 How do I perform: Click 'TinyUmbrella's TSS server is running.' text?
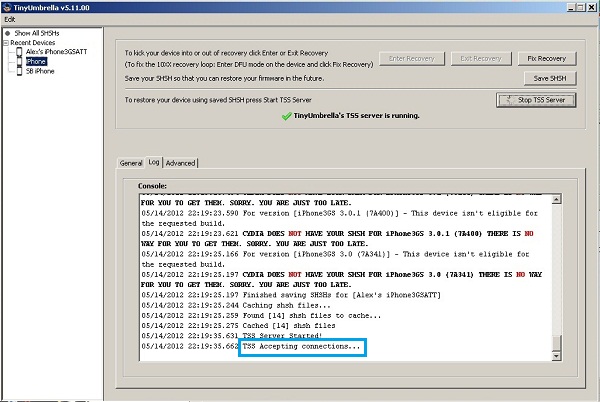coord(356,116)
